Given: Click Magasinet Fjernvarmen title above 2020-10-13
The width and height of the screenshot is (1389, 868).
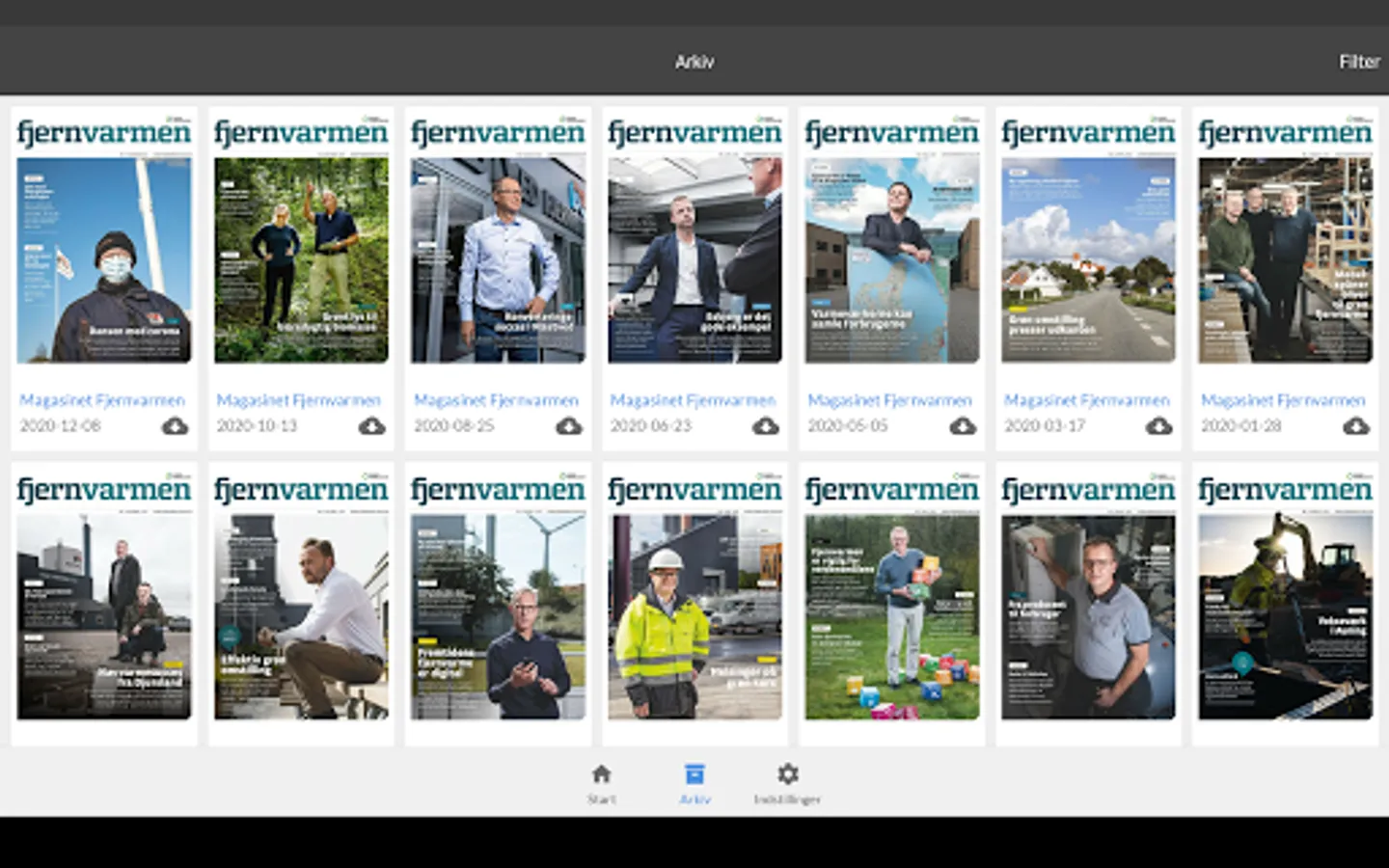Looking at the screenshot, I should tap(299, 400).
